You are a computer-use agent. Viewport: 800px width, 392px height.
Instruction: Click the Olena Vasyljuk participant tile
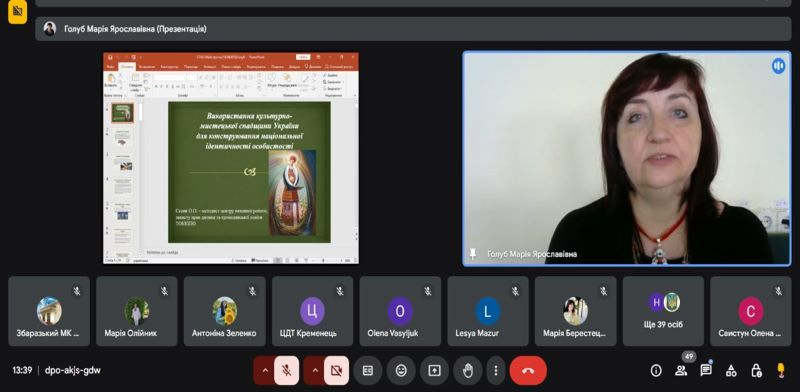[x=400, y=311]
